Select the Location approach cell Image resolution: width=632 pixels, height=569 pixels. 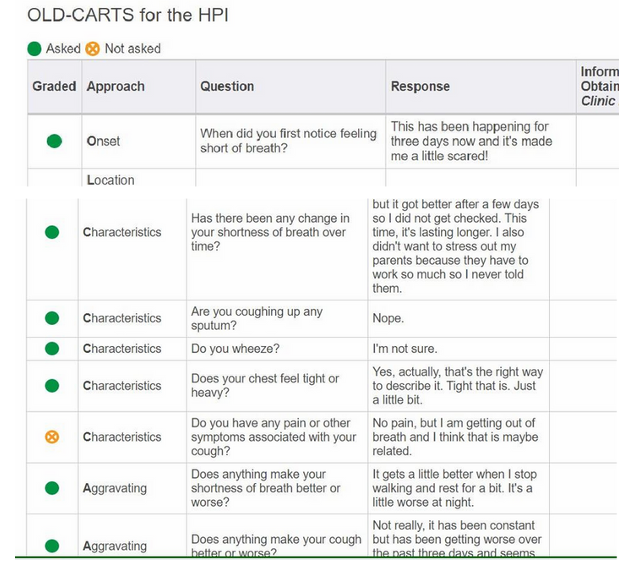click(x=139, y=178)
